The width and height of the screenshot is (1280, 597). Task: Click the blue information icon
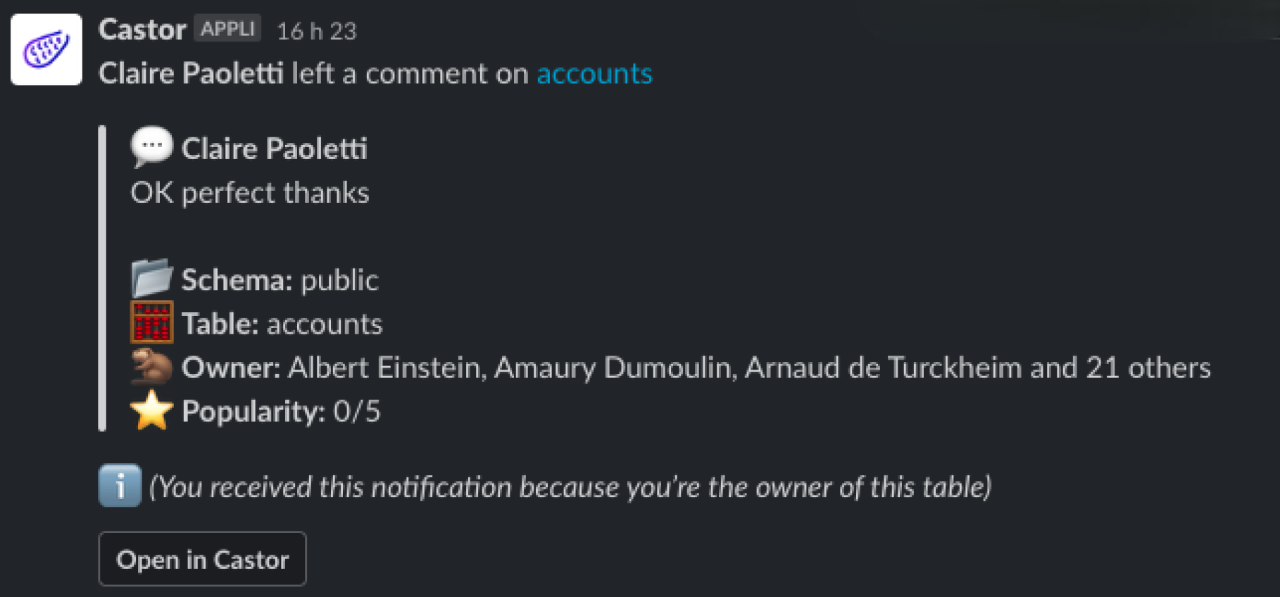[x=120, y=487]
